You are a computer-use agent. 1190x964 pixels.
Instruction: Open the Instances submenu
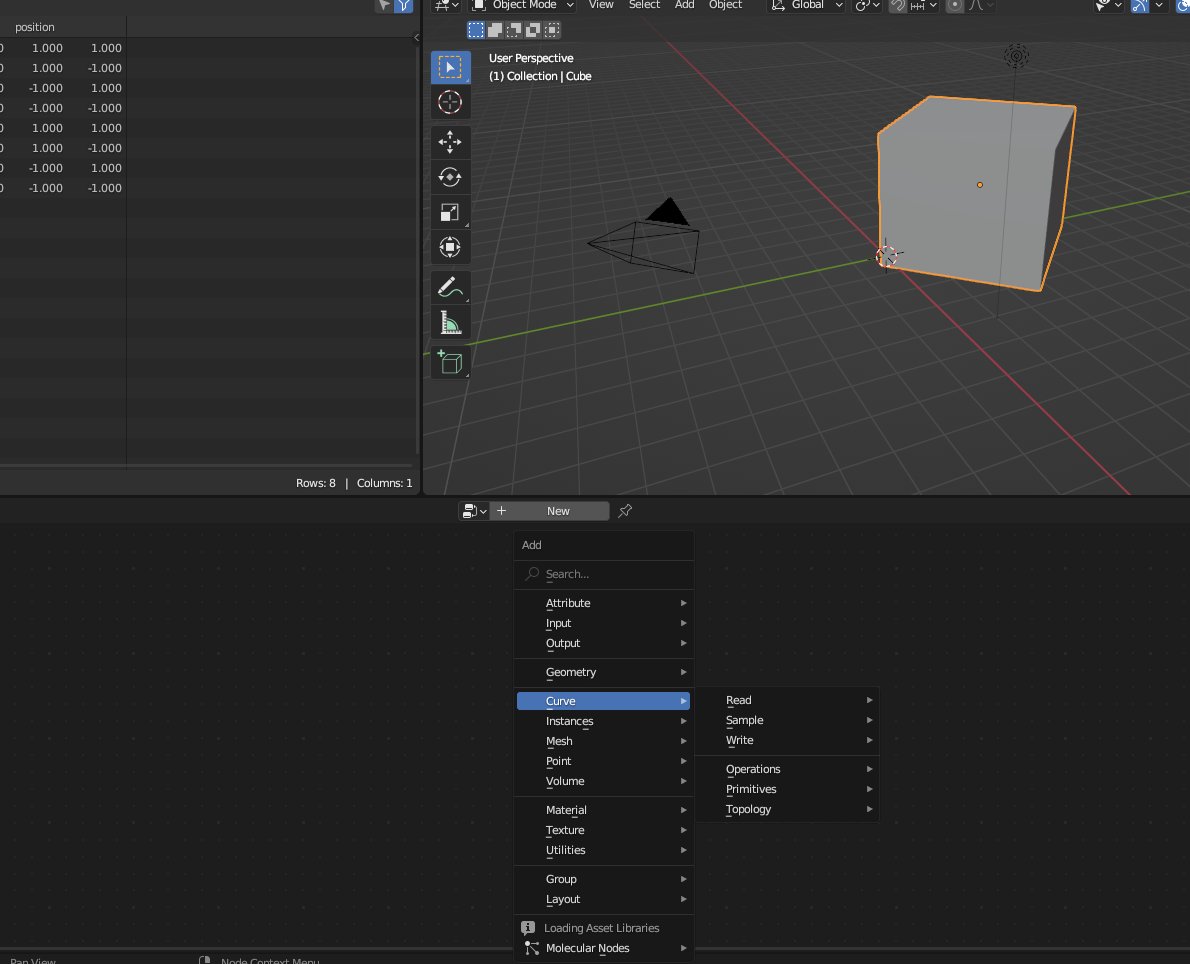(x=603, y=721)
